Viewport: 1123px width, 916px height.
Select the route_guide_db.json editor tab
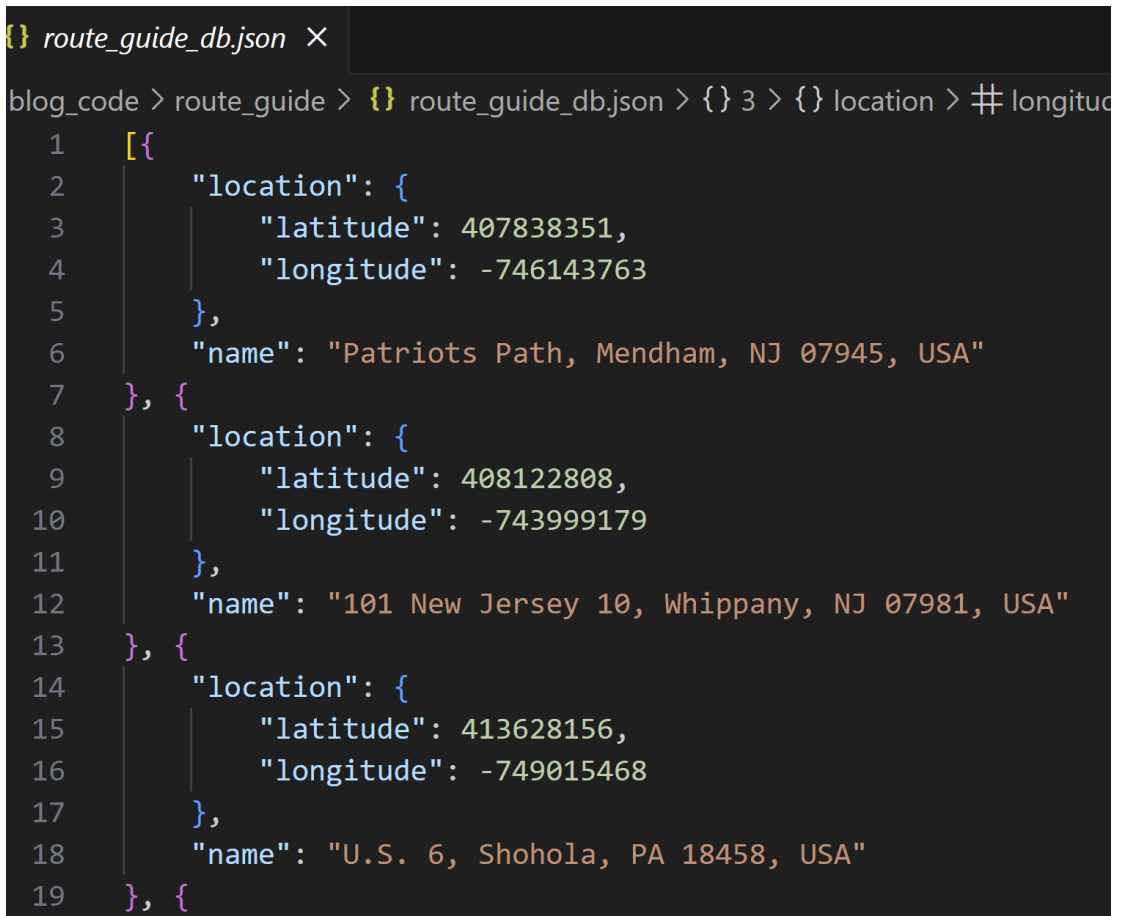176,39
